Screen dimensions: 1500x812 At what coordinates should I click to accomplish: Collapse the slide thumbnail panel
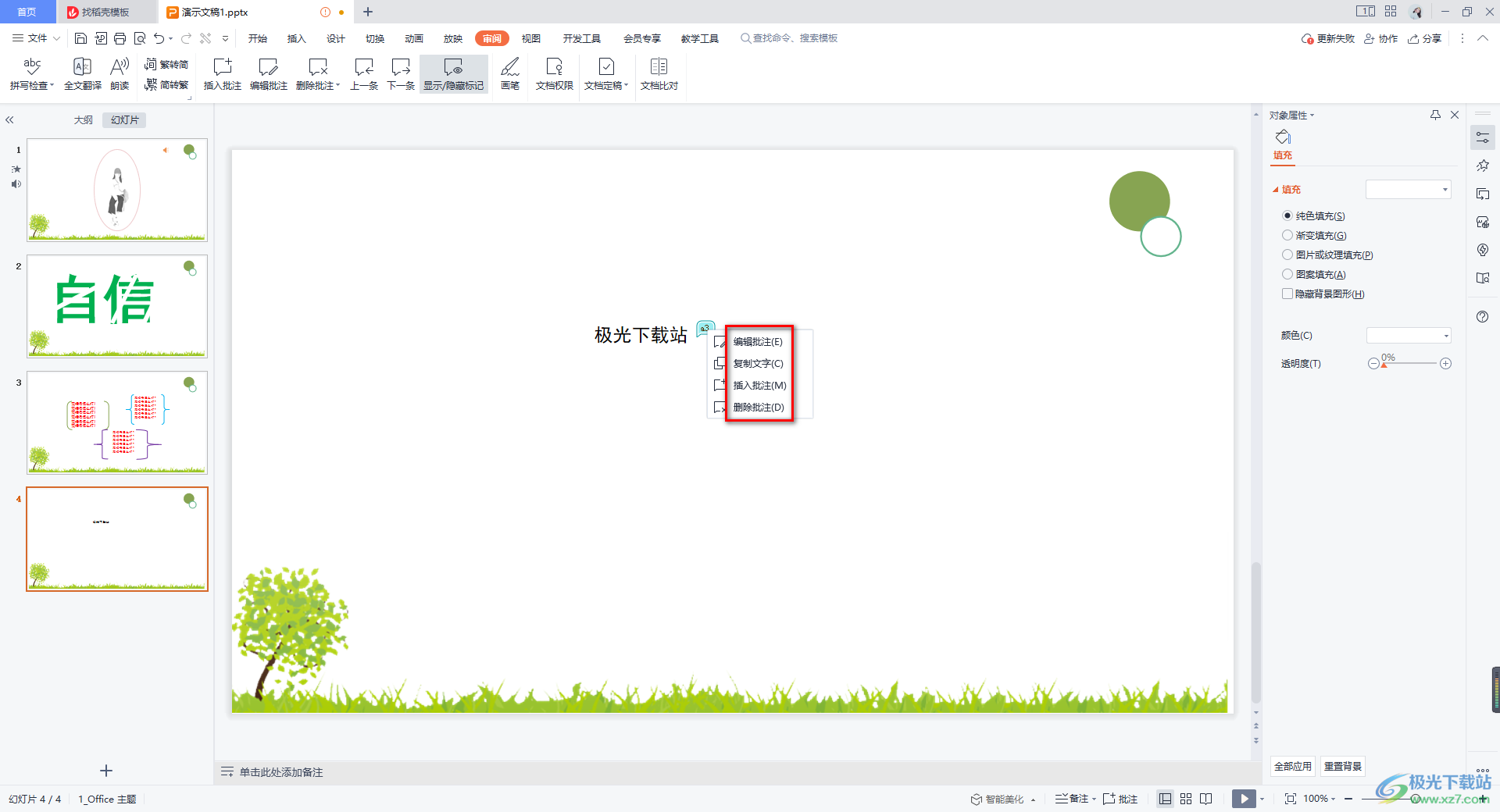(9, 120)
